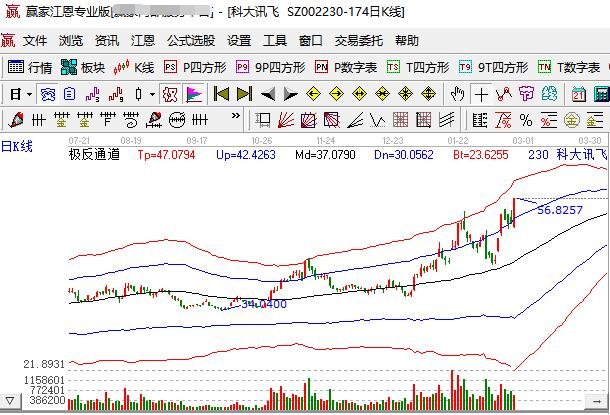Open the 9T四方形 tool
Image resolution: width=610 pixels, height=415 pixels.
(x=493, y=67)
